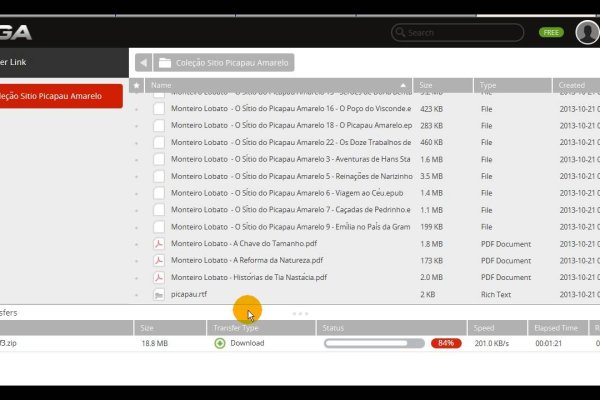600x400 pixels.
Task: Click the folder icon in the breadcrumb
Action: point(164,63)
